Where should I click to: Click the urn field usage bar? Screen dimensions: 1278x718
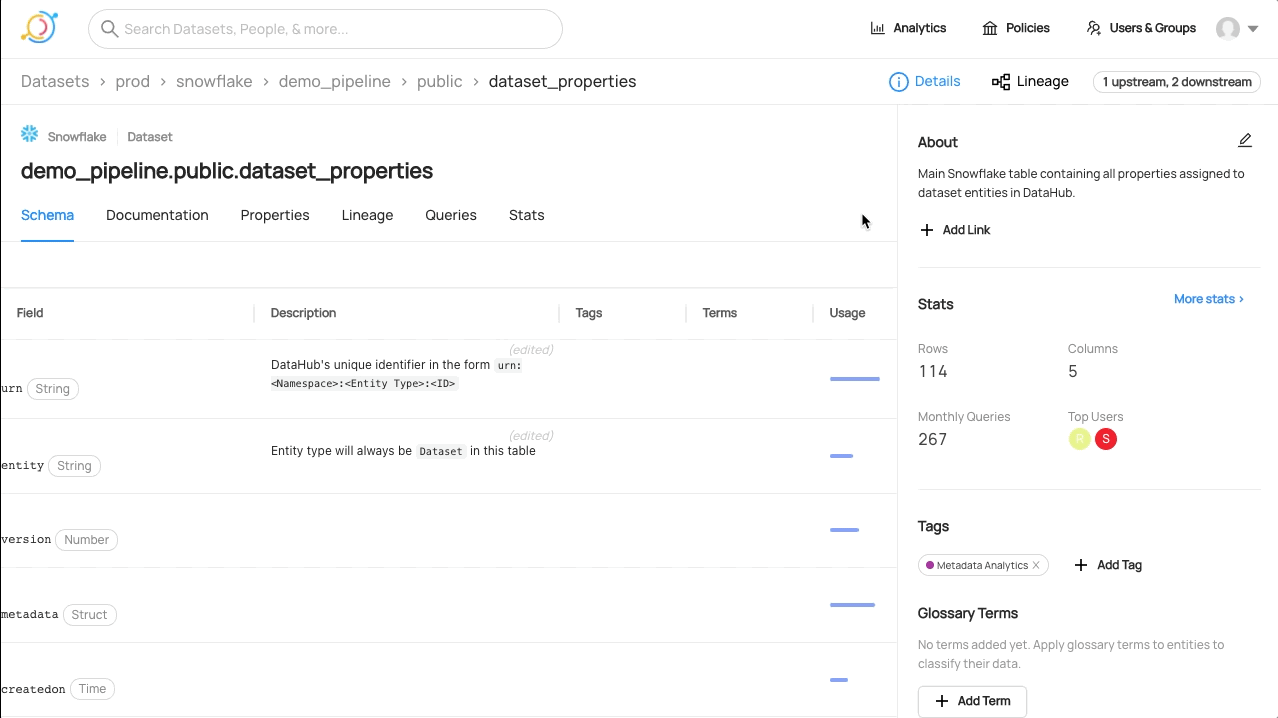tap(854, 379)
